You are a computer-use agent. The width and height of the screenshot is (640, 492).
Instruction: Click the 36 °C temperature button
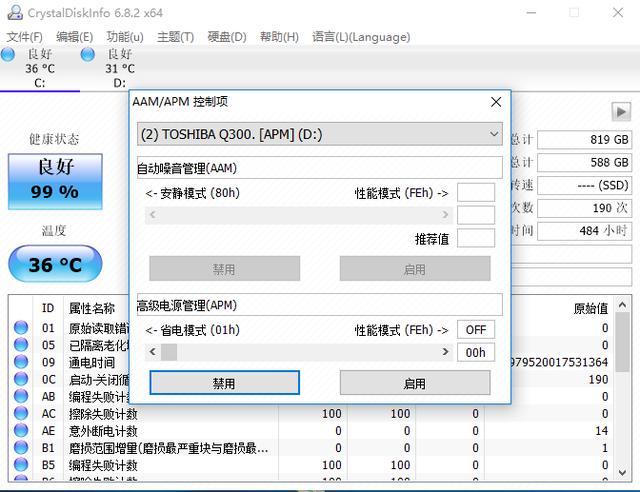coord(55,264)
